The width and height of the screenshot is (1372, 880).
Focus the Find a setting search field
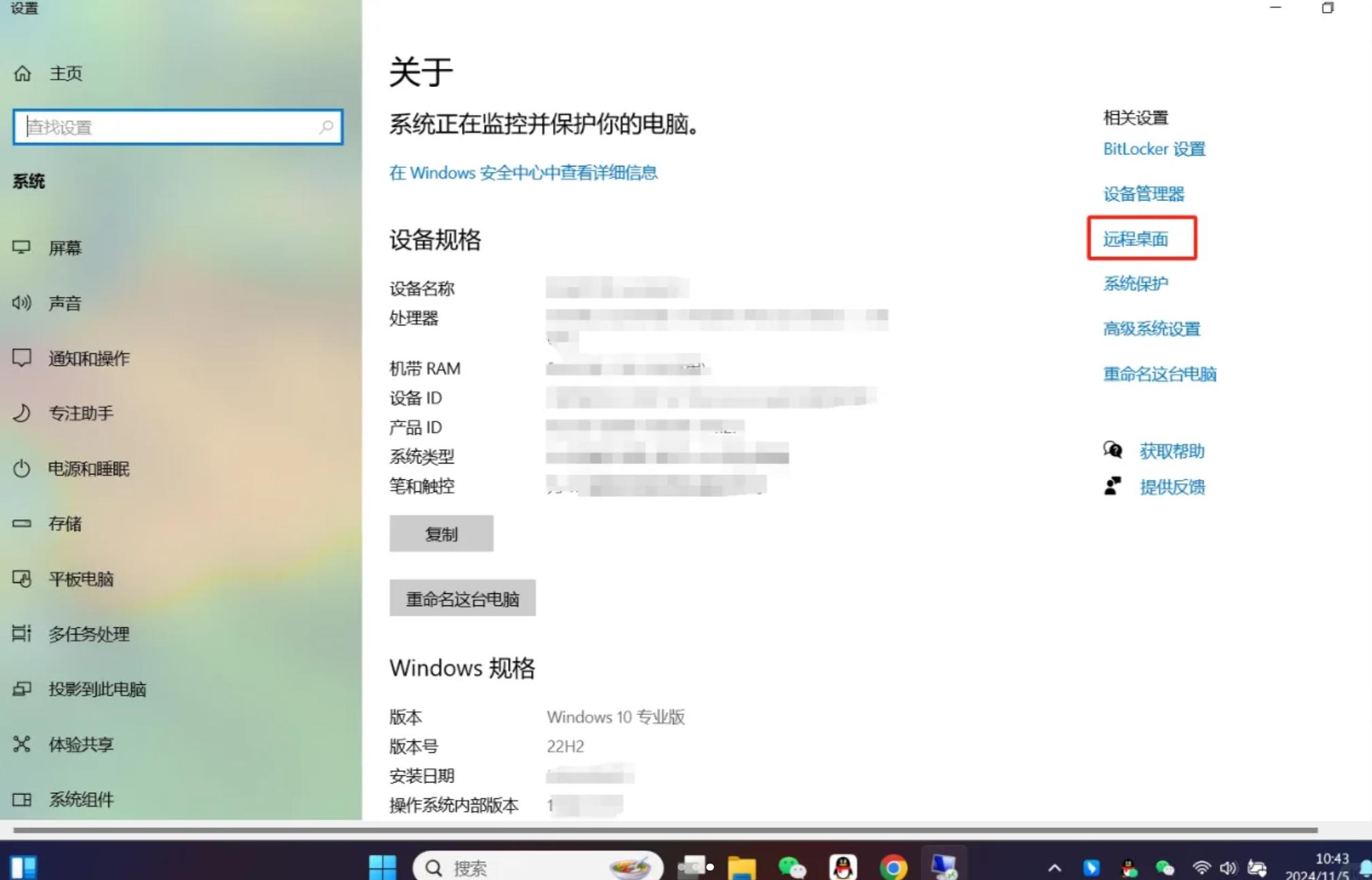coord(170,127)
